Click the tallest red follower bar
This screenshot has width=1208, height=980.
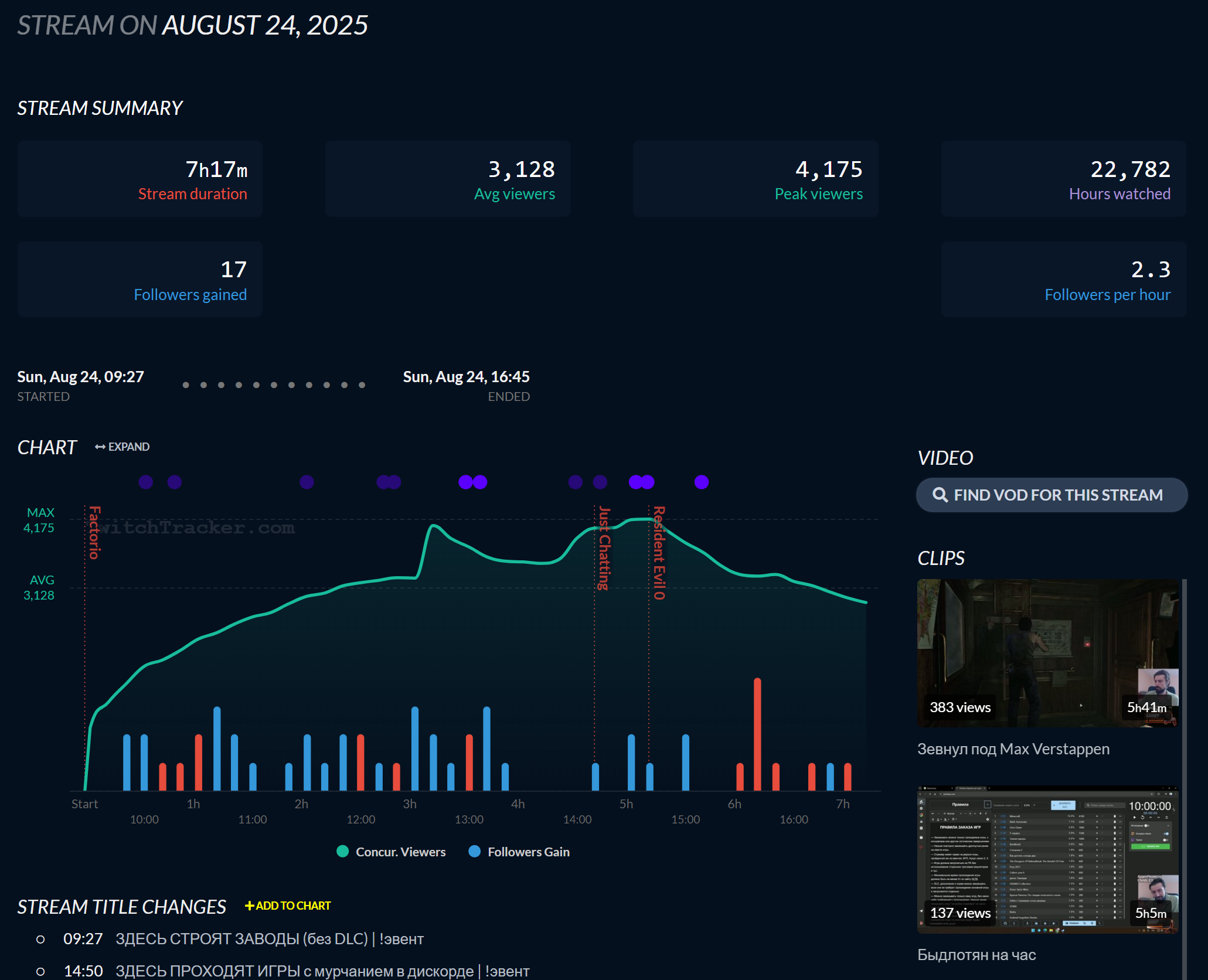pos(757,733)
